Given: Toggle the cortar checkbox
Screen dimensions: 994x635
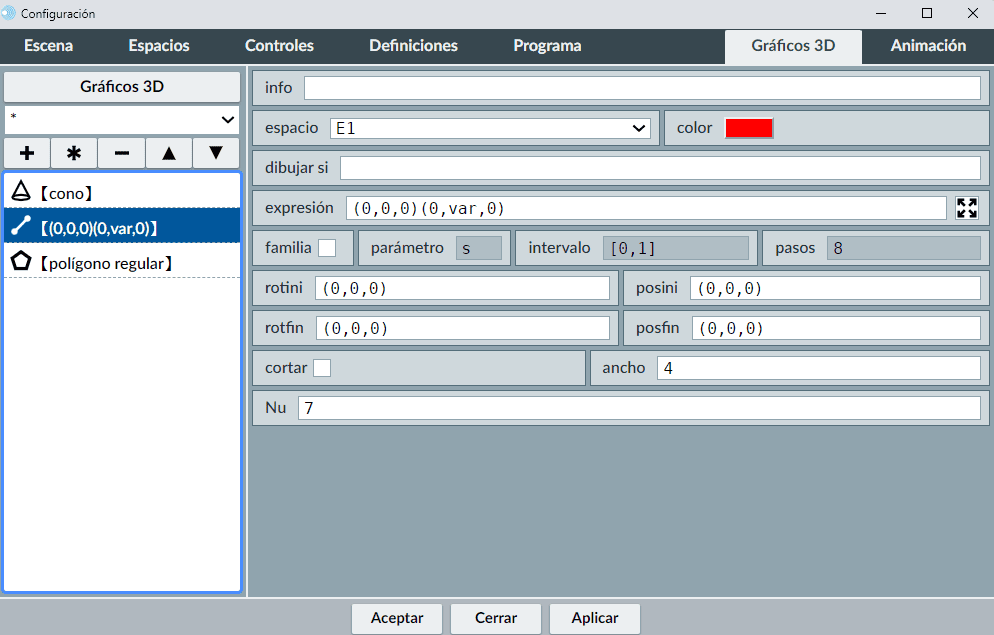Looking at the screenshot, I should 322,368.
